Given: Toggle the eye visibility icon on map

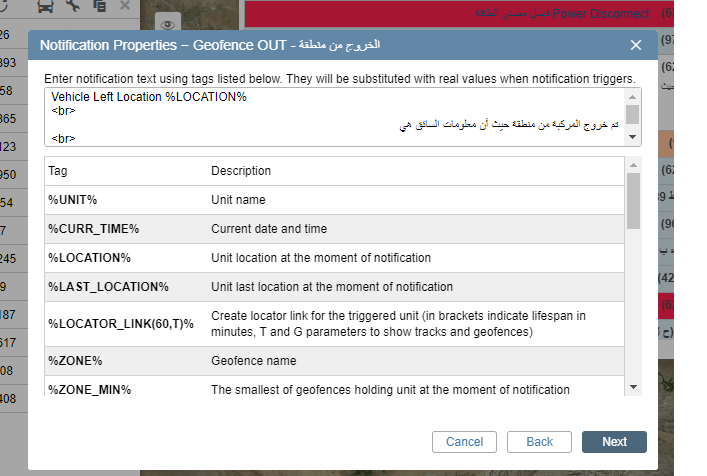Looking at the screenshot, I should pos(167,24).
